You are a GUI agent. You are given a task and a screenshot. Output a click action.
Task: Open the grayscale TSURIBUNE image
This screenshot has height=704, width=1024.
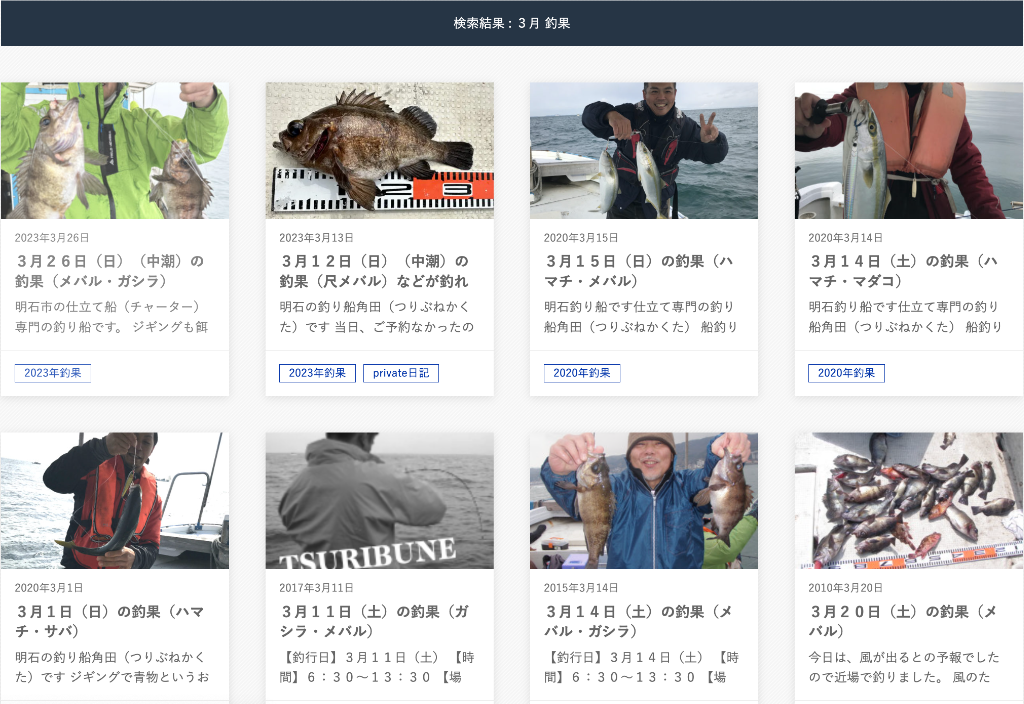click(x=379, y=500)
